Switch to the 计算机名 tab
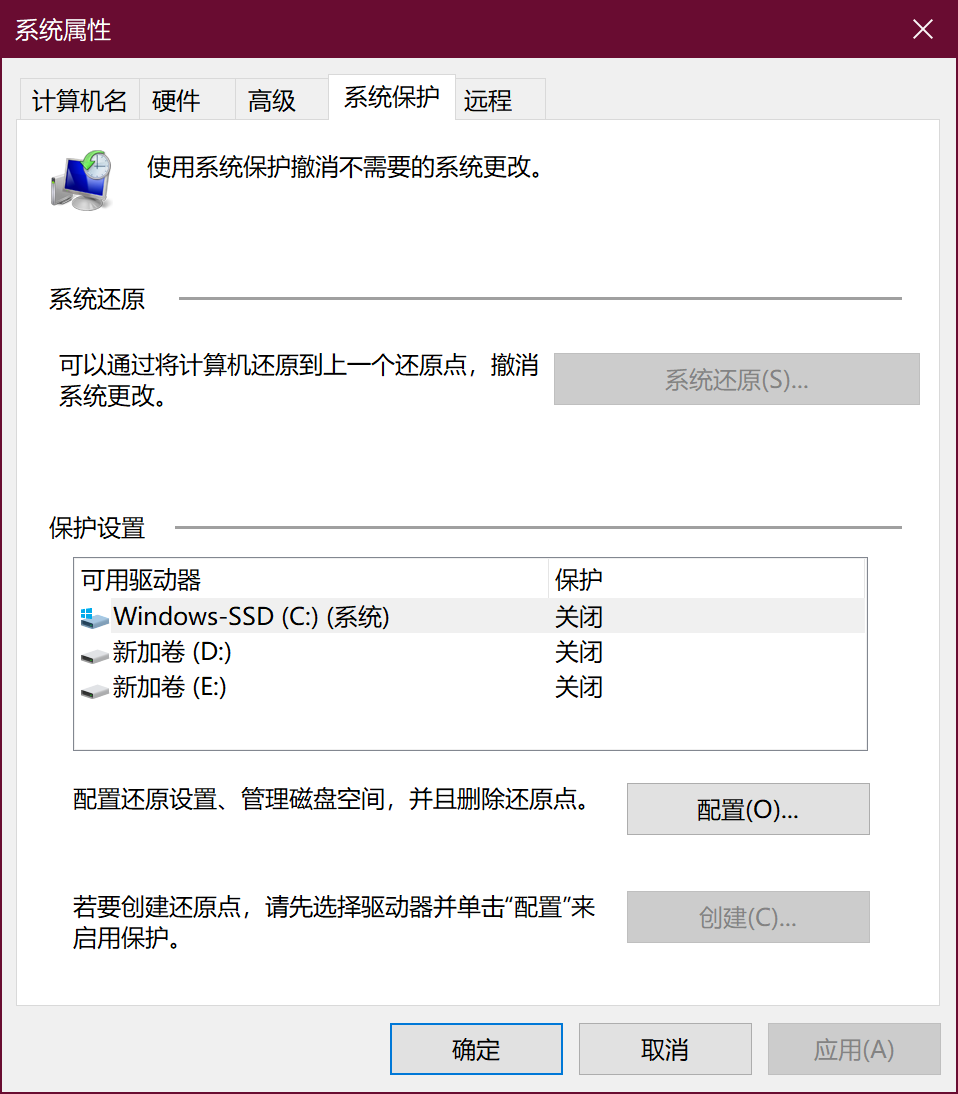Image resolution: width=958 pixels, height=1094 pixels. [79, 99]
